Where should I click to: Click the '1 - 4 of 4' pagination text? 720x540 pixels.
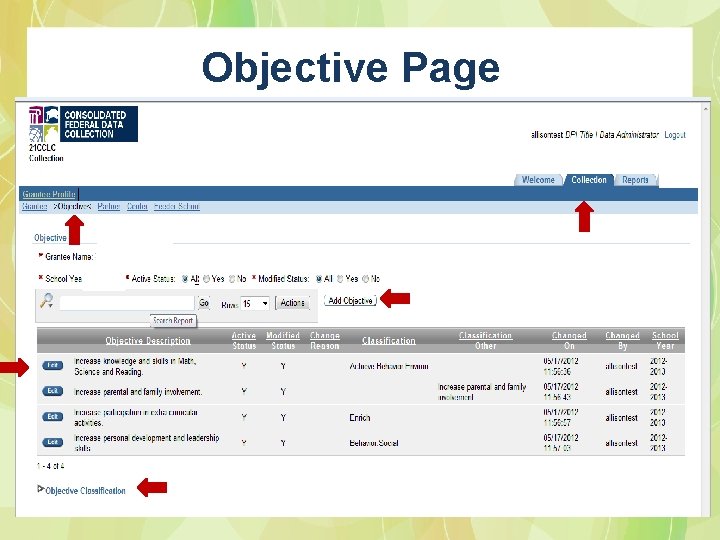click(51, 466)
